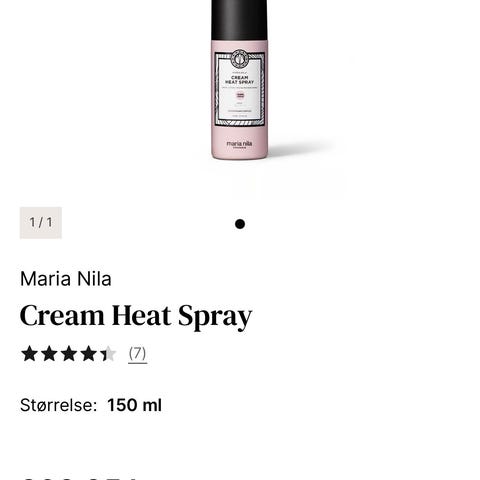Image resolution: width=480 pixels, height=480 pixels.
Task: Open the pink bottle product image
Action: (x=239, y=79)
